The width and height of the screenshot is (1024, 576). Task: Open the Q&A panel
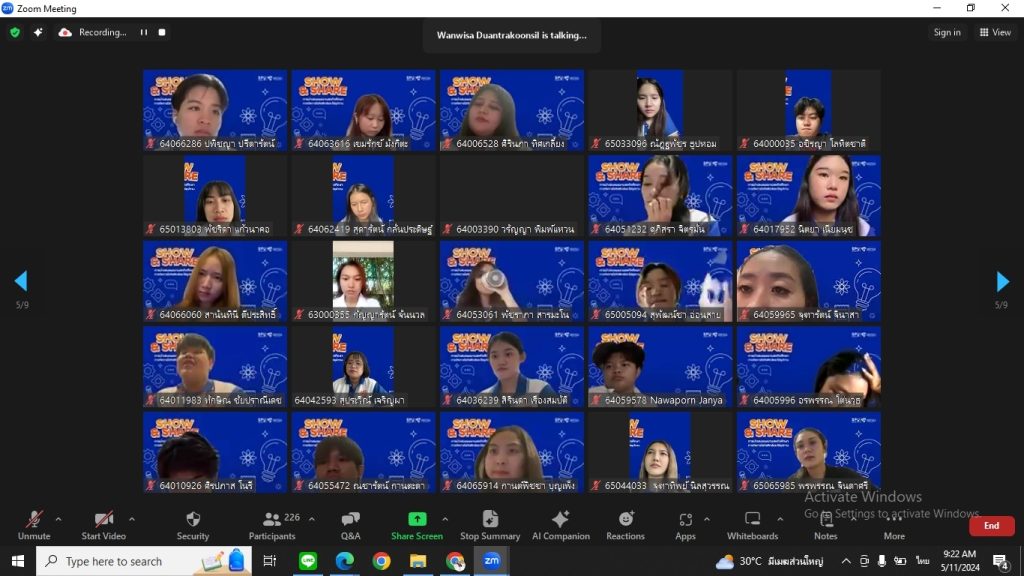[351, 526]
